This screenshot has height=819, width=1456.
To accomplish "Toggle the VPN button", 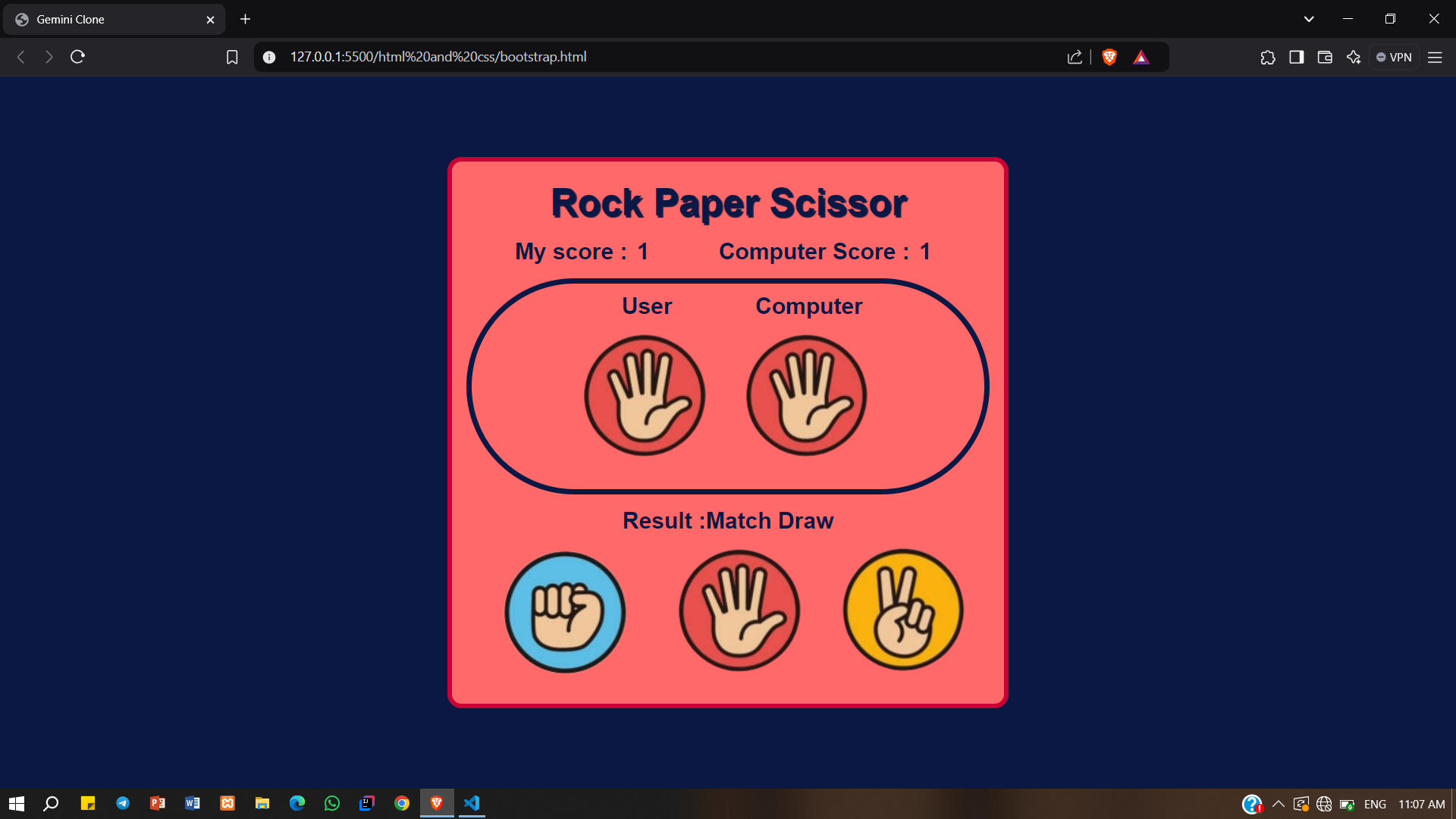I will tap(1394, 57).
